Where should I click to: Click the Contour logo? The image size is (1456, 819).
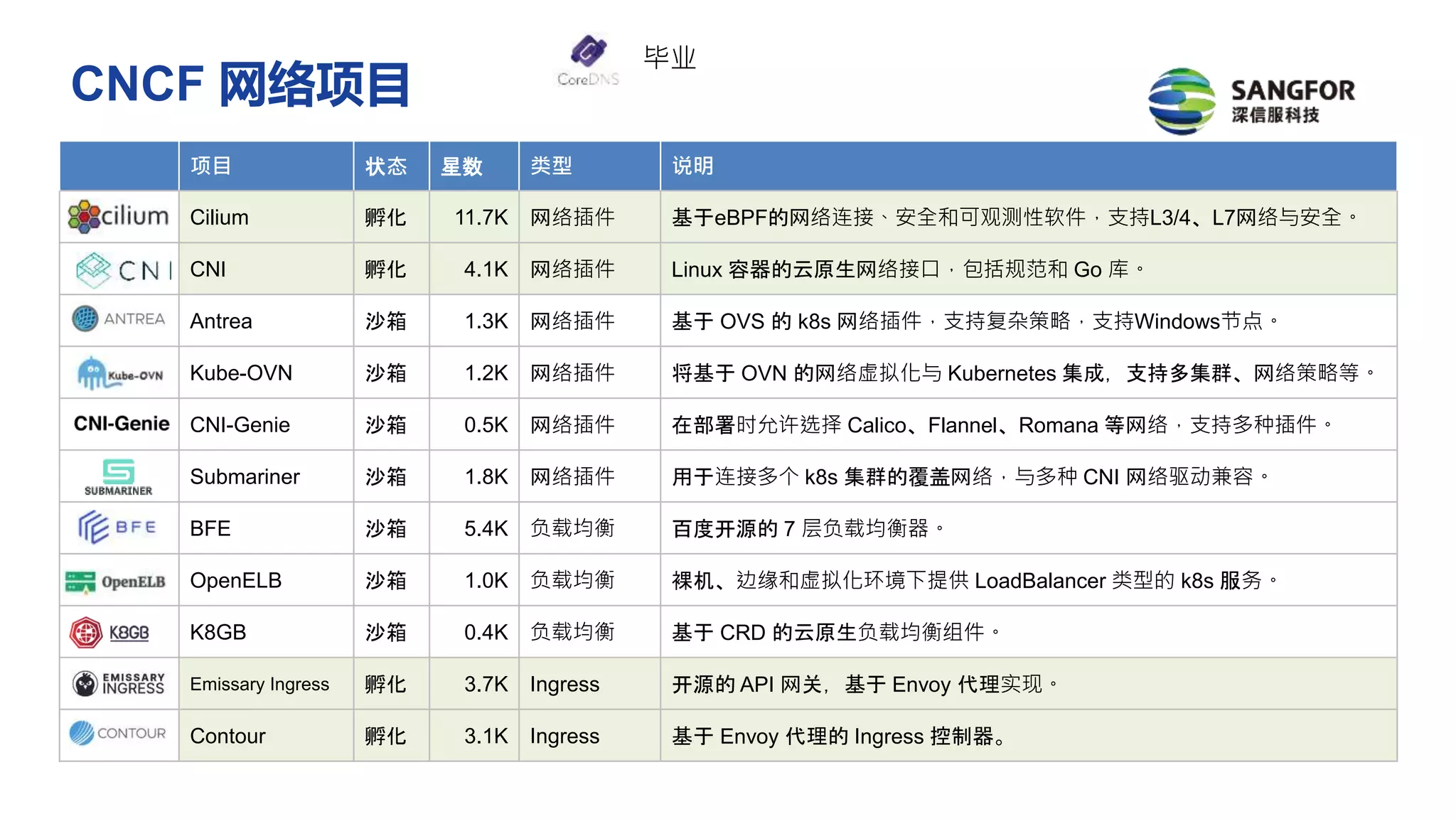tap(118, 733)
